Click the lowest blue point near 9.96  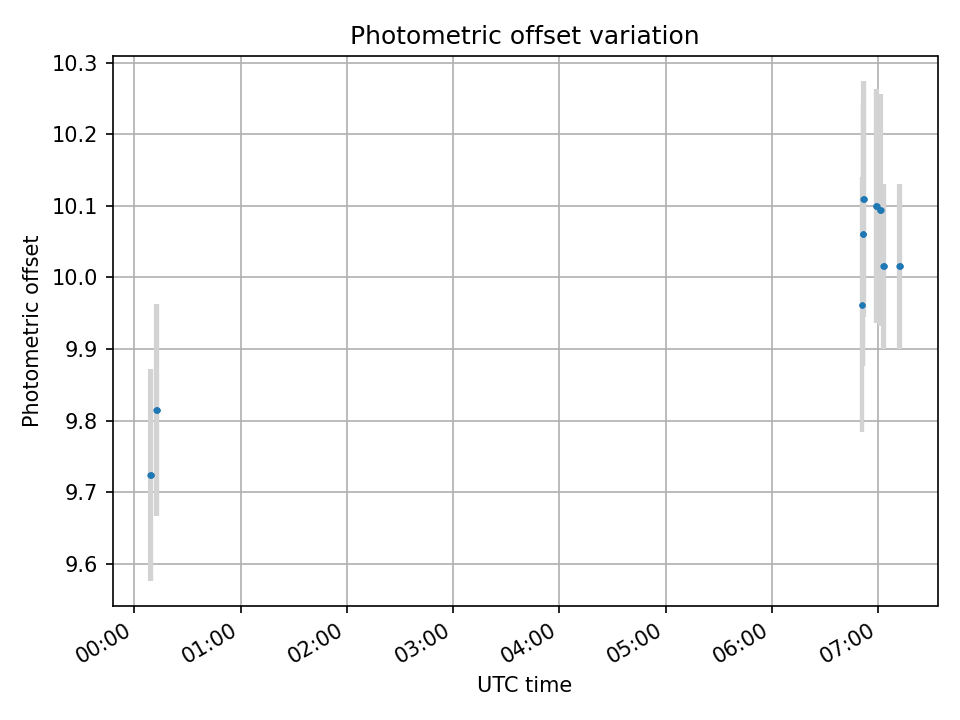coord(862,306)
